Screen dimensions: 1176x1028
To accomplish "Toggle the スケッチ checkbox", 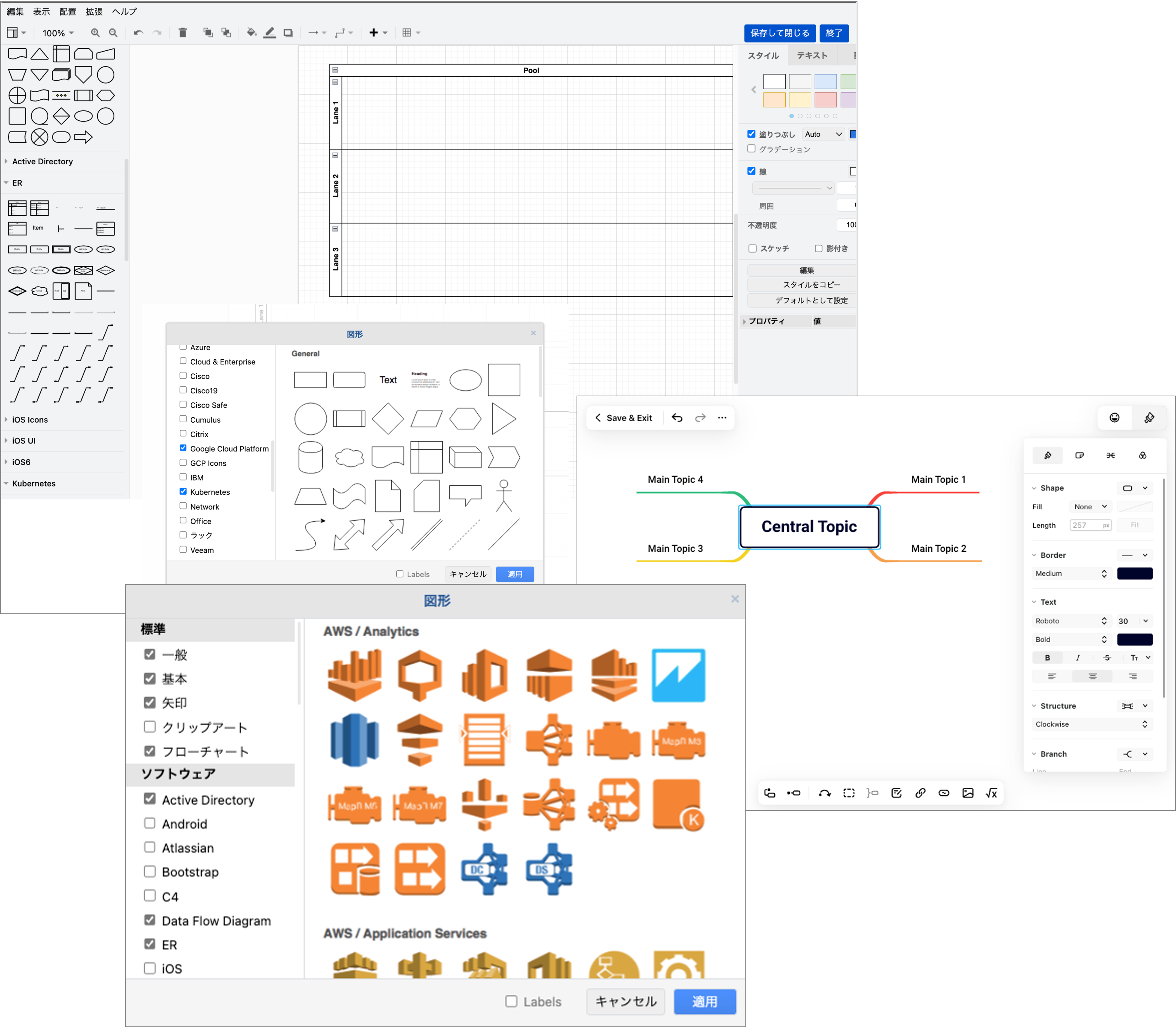I will tap(752, 248).
